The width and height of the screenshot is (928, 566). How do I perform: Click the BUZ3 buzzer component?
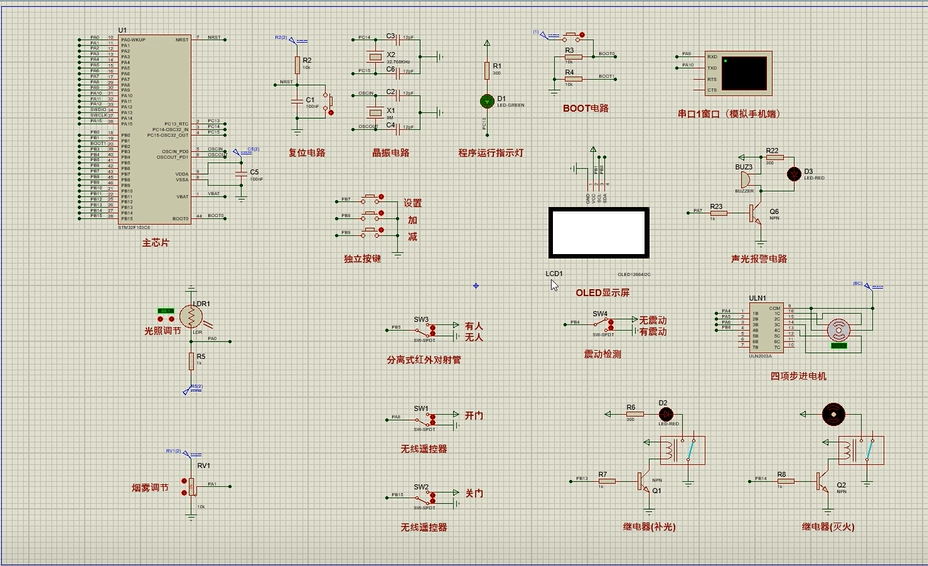pyautogui.click(x=745, y=179)
